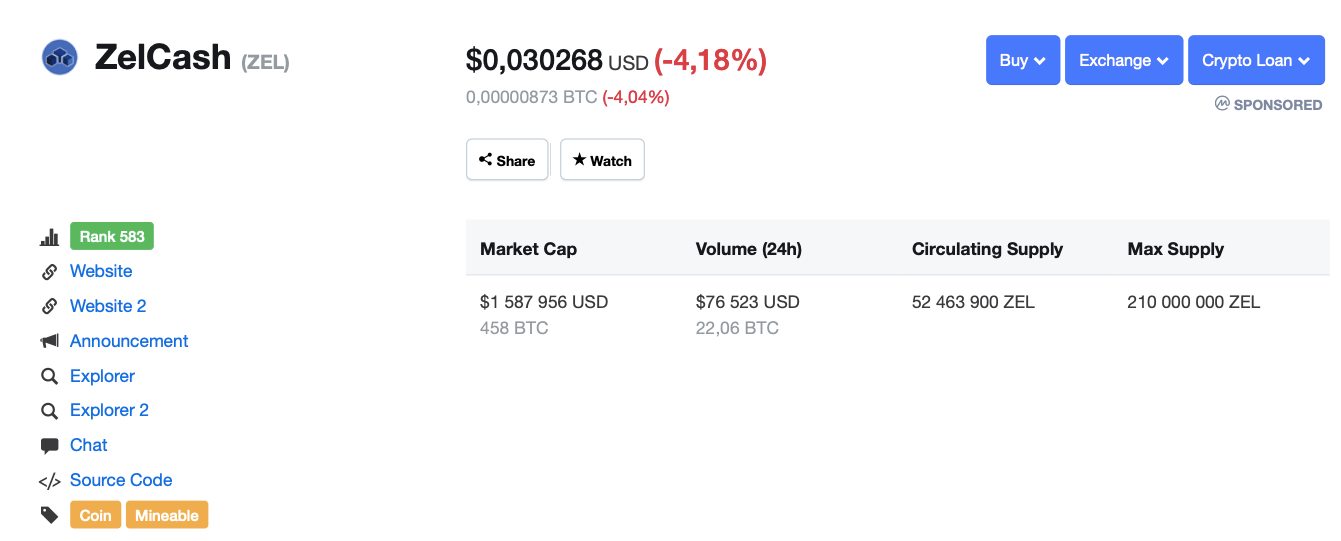This screenshot has width=1341, height=541.
Task: Open the Announcement link
Action: pyautogui.click(x=129, y=341)
